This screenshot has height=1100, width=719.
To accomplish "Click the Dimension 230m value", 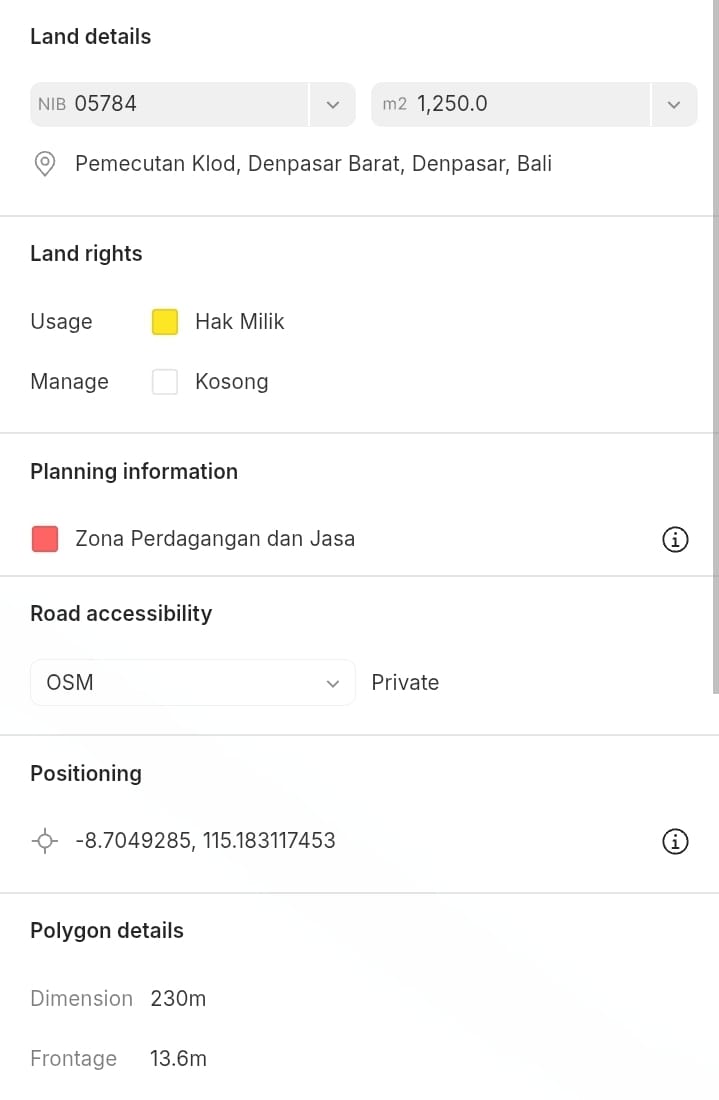I will coord(178,999).
